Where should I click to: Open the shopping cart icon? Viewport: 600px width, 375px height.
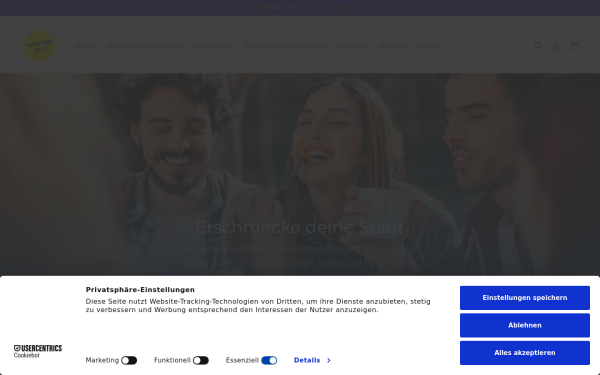tap(575, 46)
